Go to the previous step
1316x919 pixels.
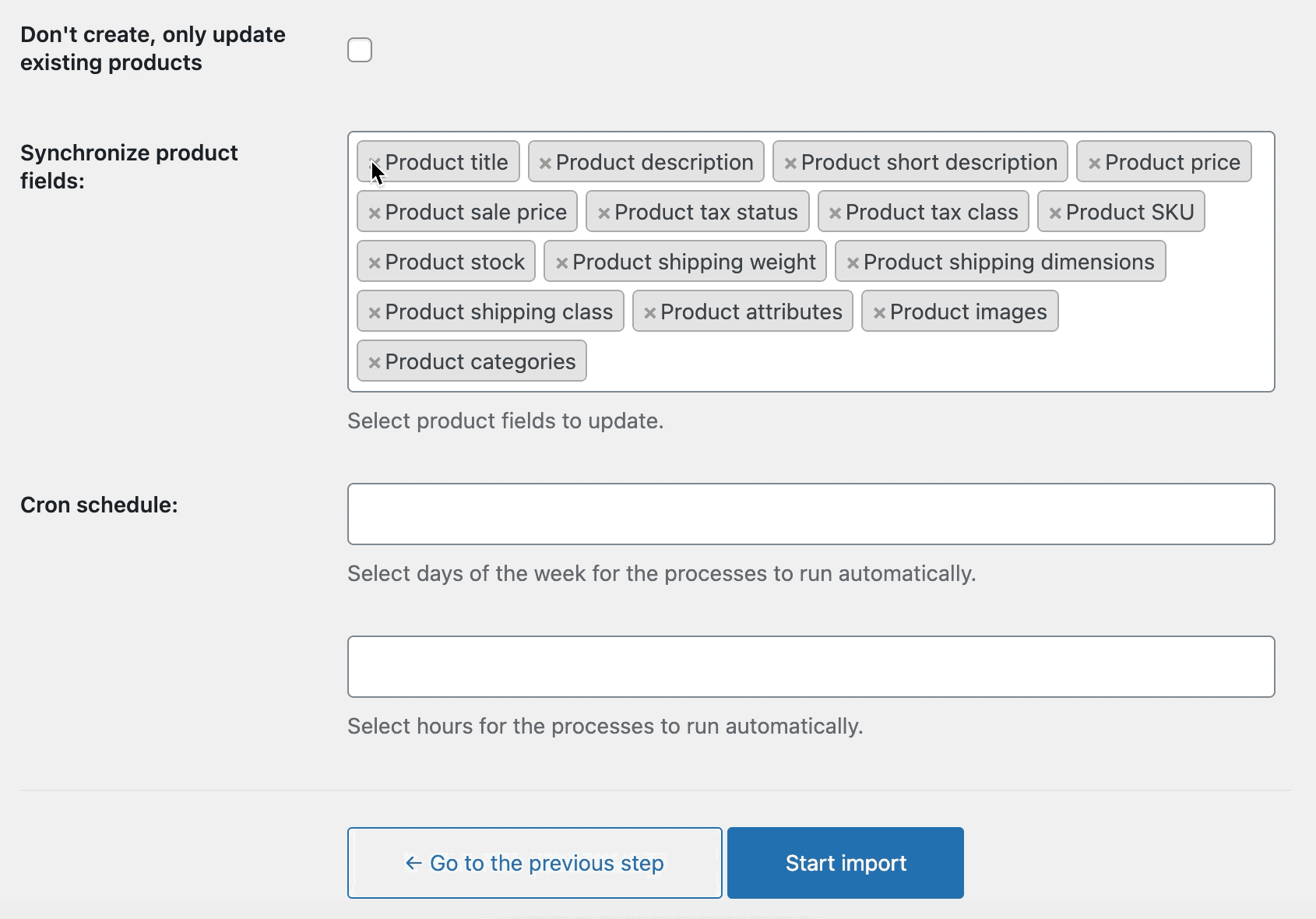pos(534,863)
